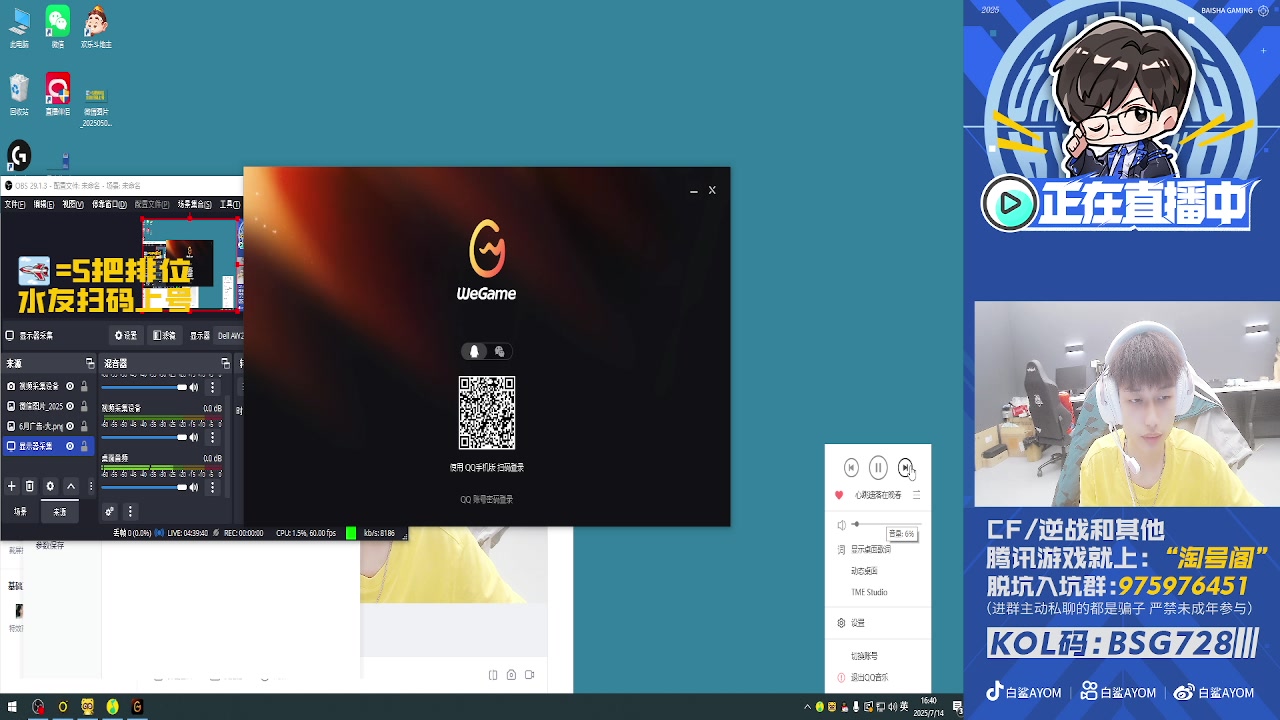Pop out the 来源 dock panel
The height and width of the screenshot is (720, 1280).
click(89, 364)
